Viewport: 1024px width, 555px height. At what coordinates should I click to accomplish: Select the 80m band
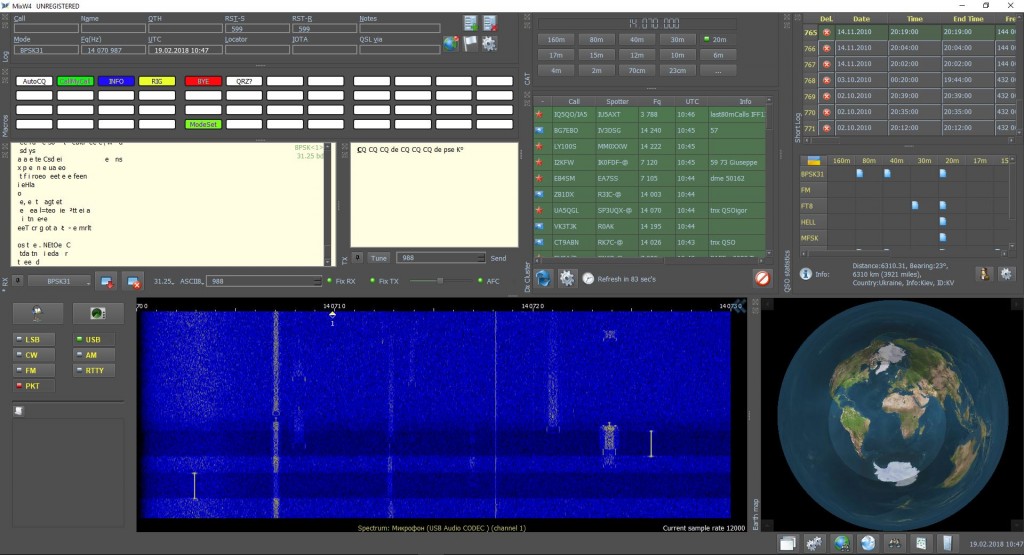click(596, 40)
